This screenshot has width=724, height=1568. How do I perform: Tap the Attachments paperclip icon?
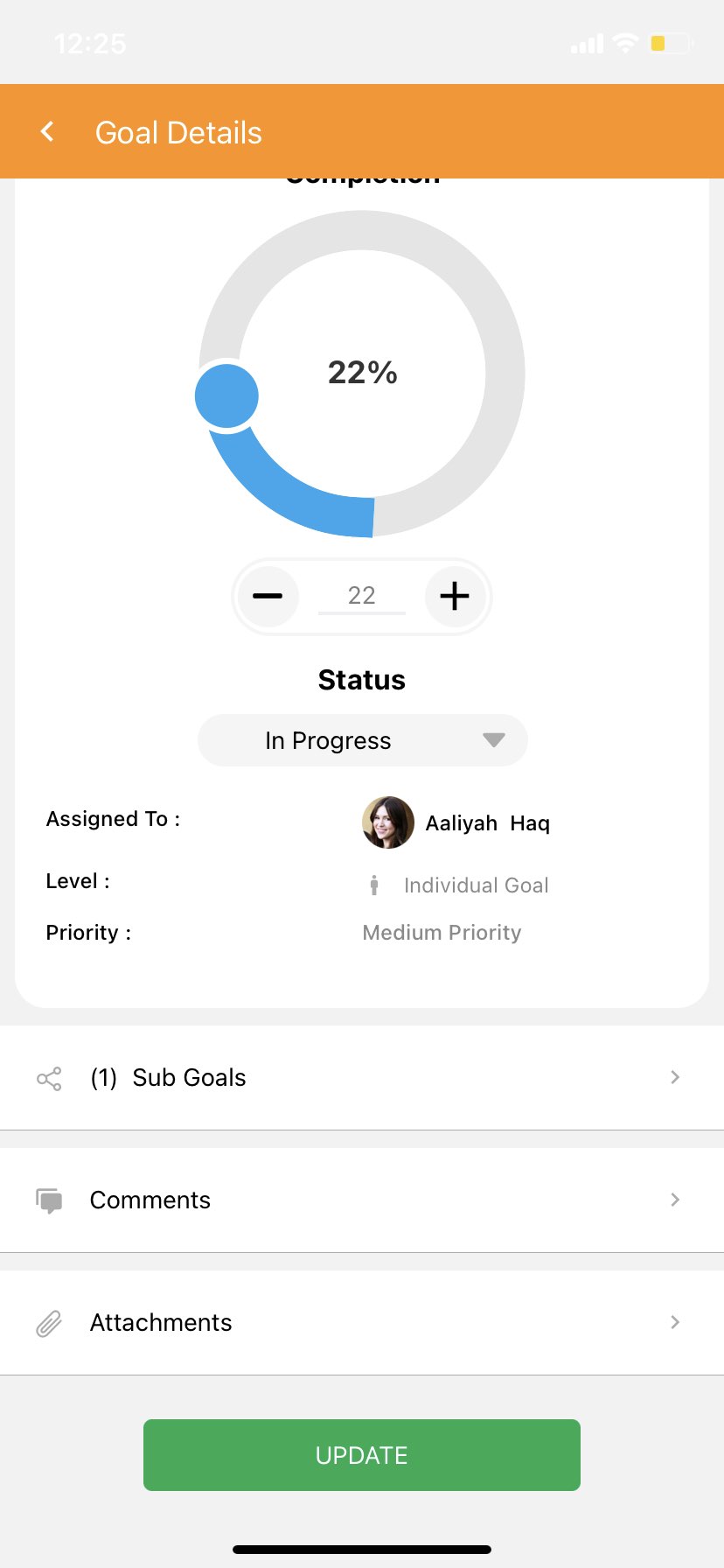pos(49,1323)
